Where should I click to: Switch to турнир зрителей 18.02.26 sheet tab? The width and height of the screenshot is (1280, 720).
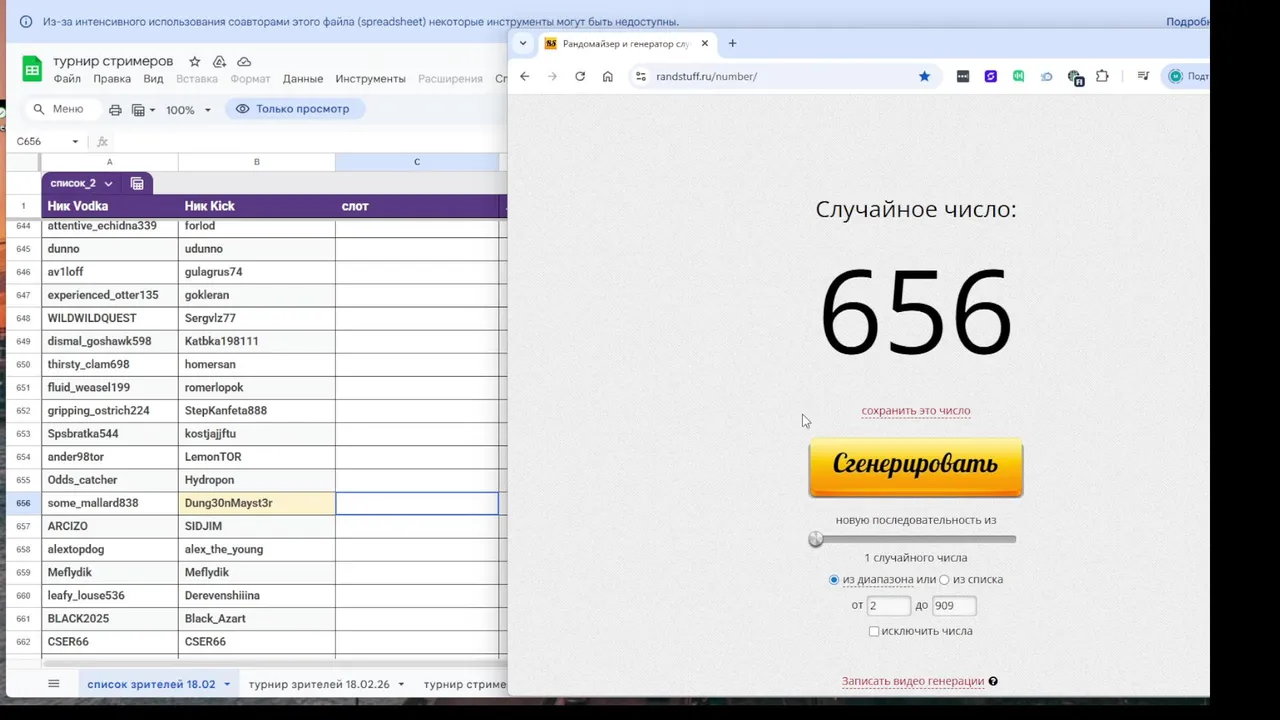319,684
